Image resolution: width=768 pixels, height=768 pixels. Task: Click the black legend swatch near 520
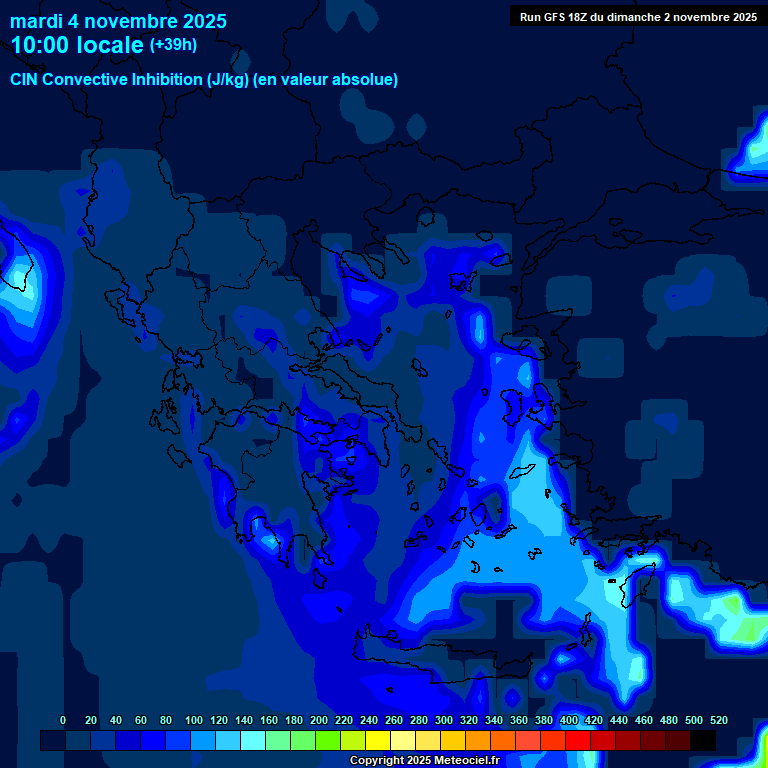tap(703, 741)
